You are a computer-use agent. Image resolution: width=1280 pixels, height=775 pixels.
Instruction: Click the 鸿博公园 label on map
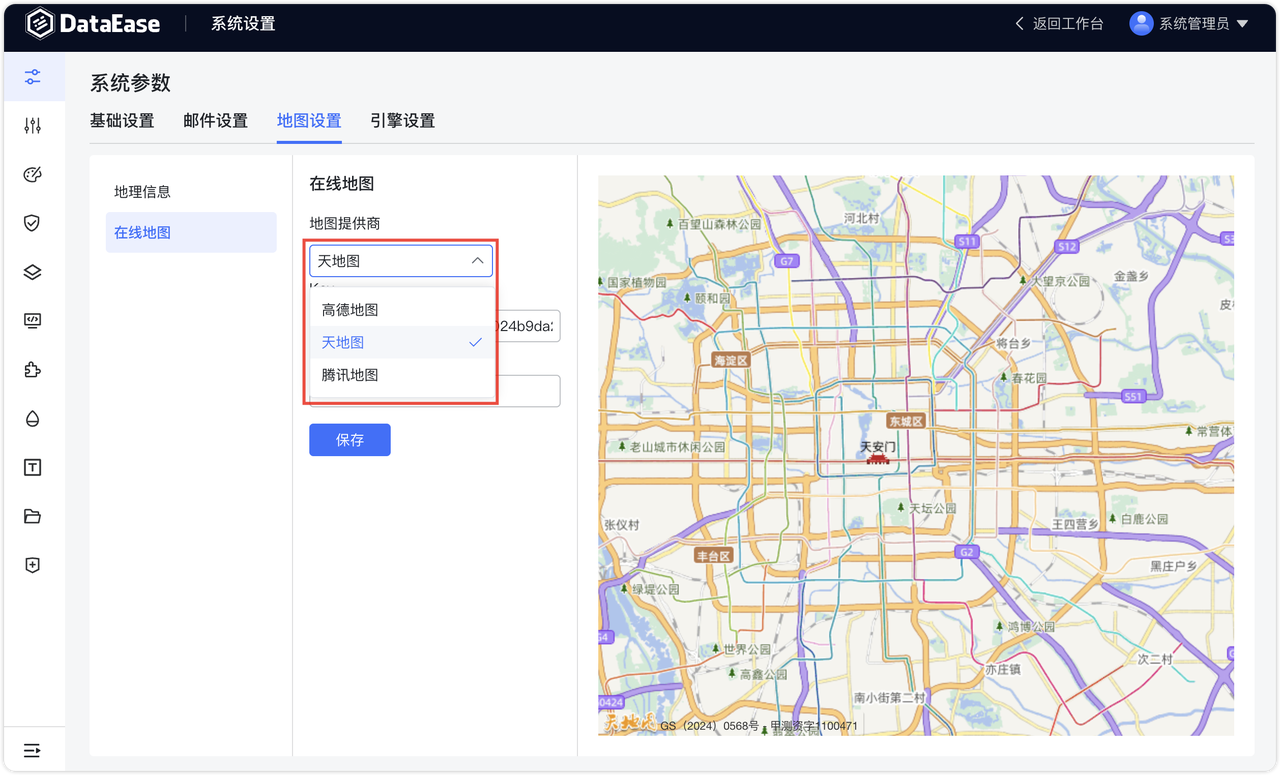(1031, 627)
